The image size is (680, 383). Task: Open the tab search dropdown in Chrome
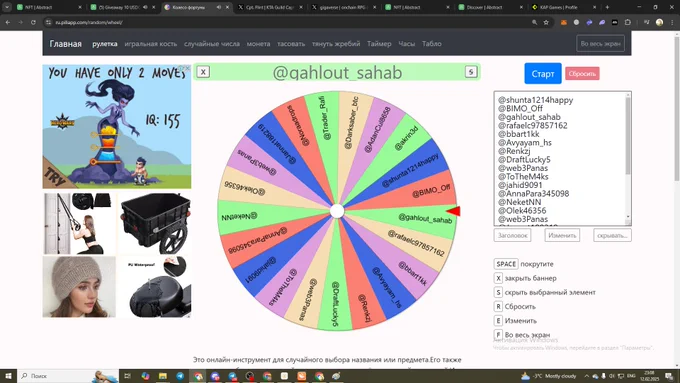pyautogui.click(x=7, y=7)
